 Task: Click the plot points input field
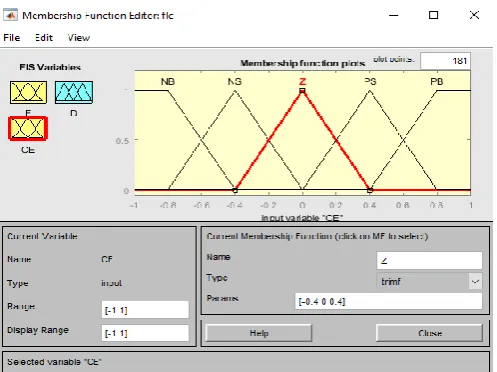pos(445,61)
